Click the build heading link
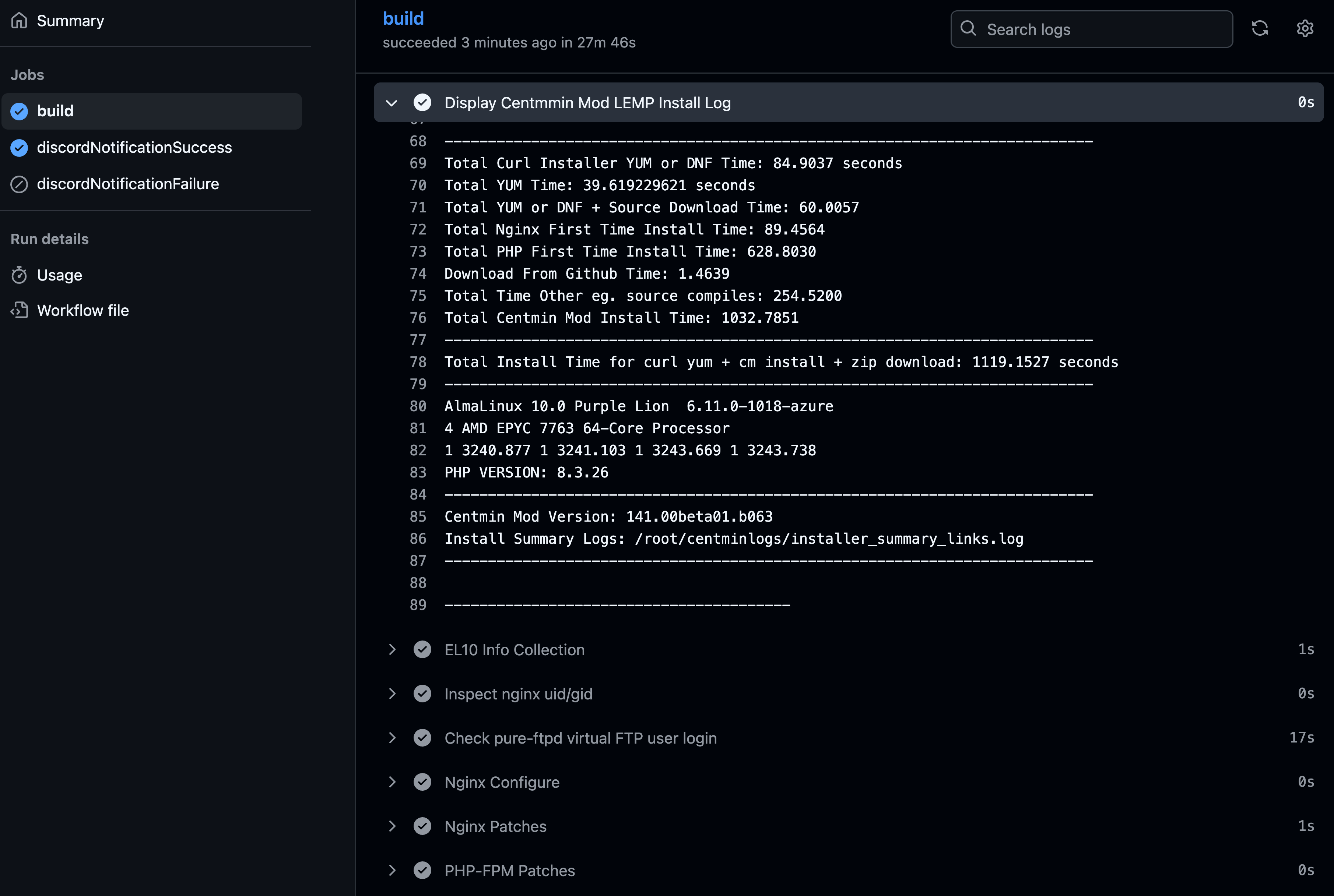 point(404,18)
